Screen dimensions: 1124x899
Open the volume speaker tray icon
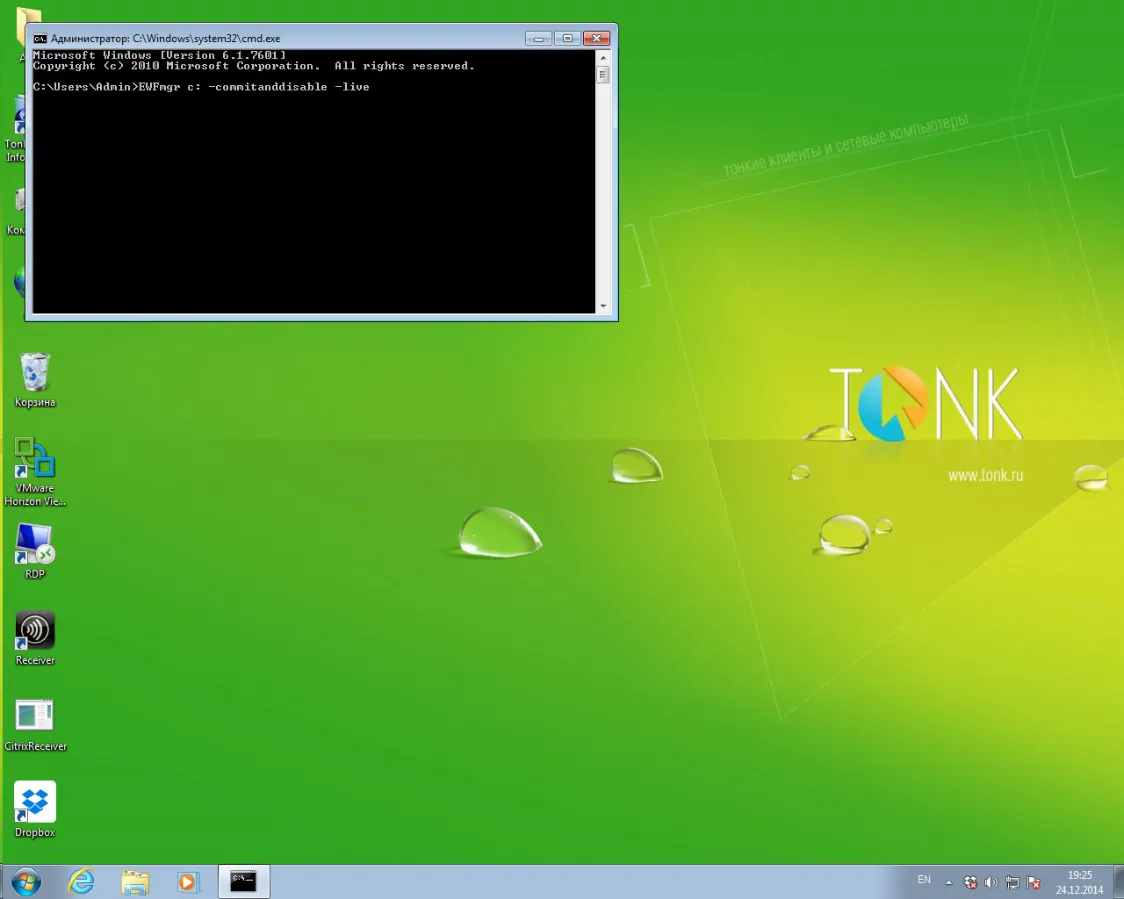click(991, 883)
